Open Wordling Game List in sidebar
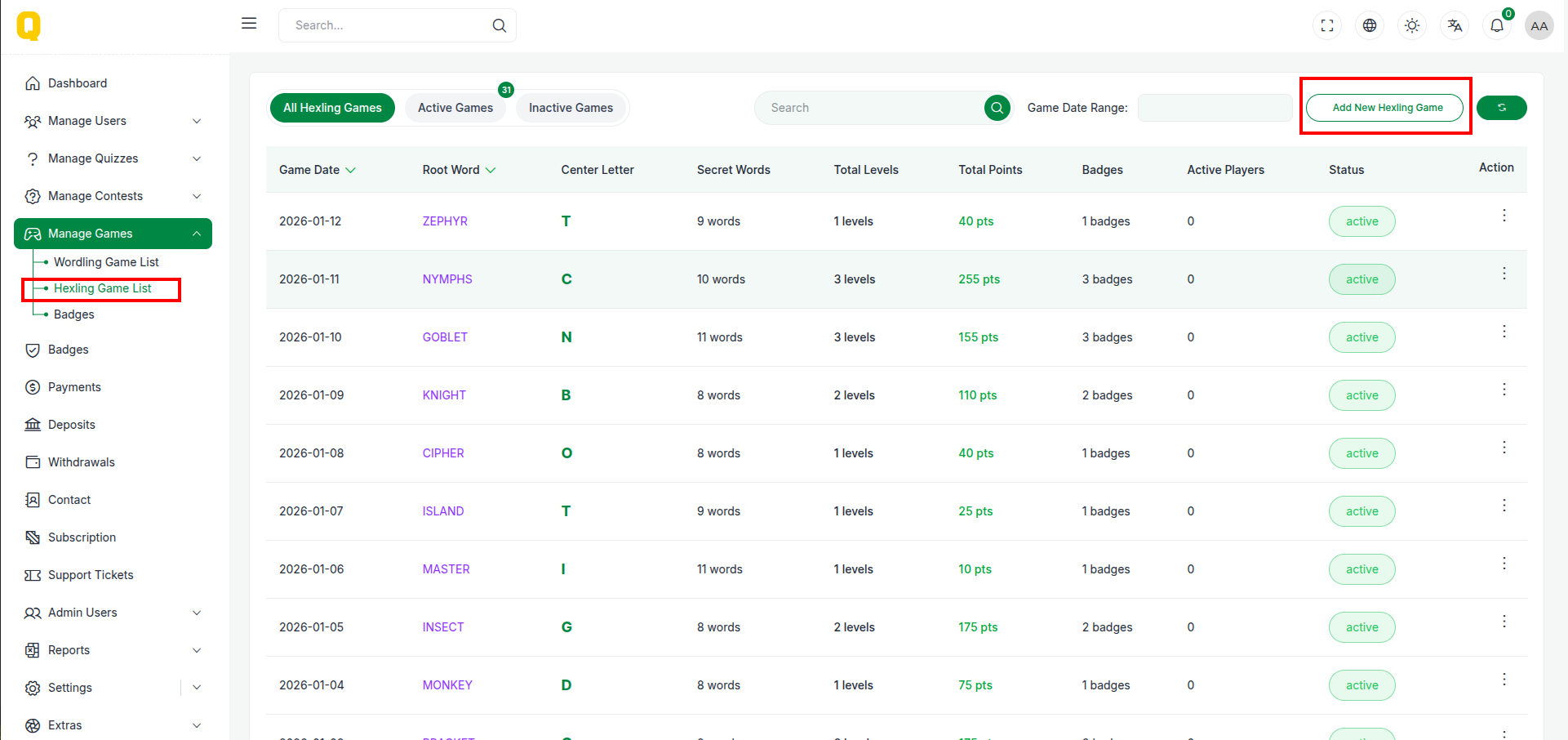The width and height of the screenshot is (1568, 740). [106, 262]
